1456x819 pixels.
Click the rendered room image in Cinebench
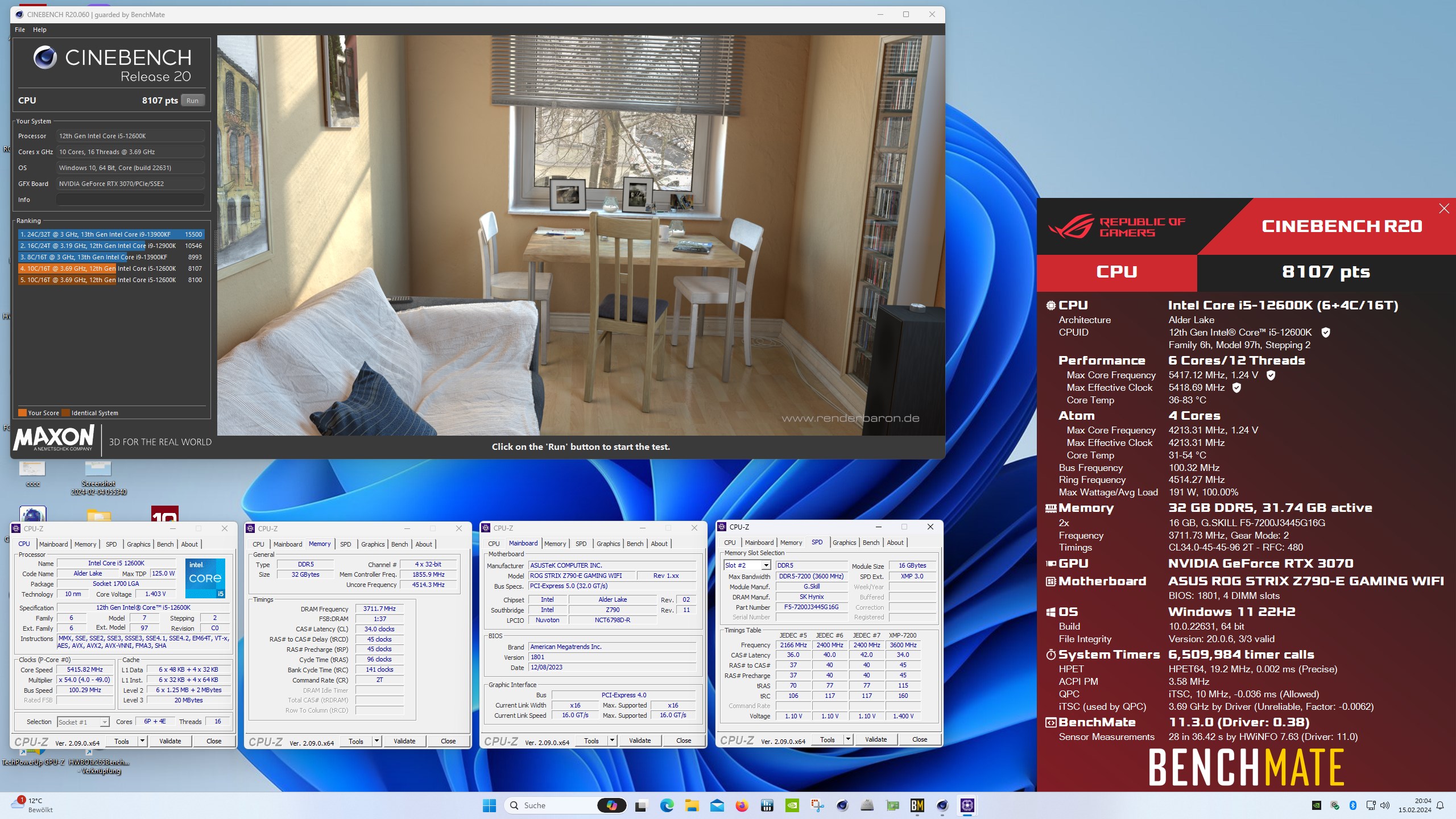point(581,235)
